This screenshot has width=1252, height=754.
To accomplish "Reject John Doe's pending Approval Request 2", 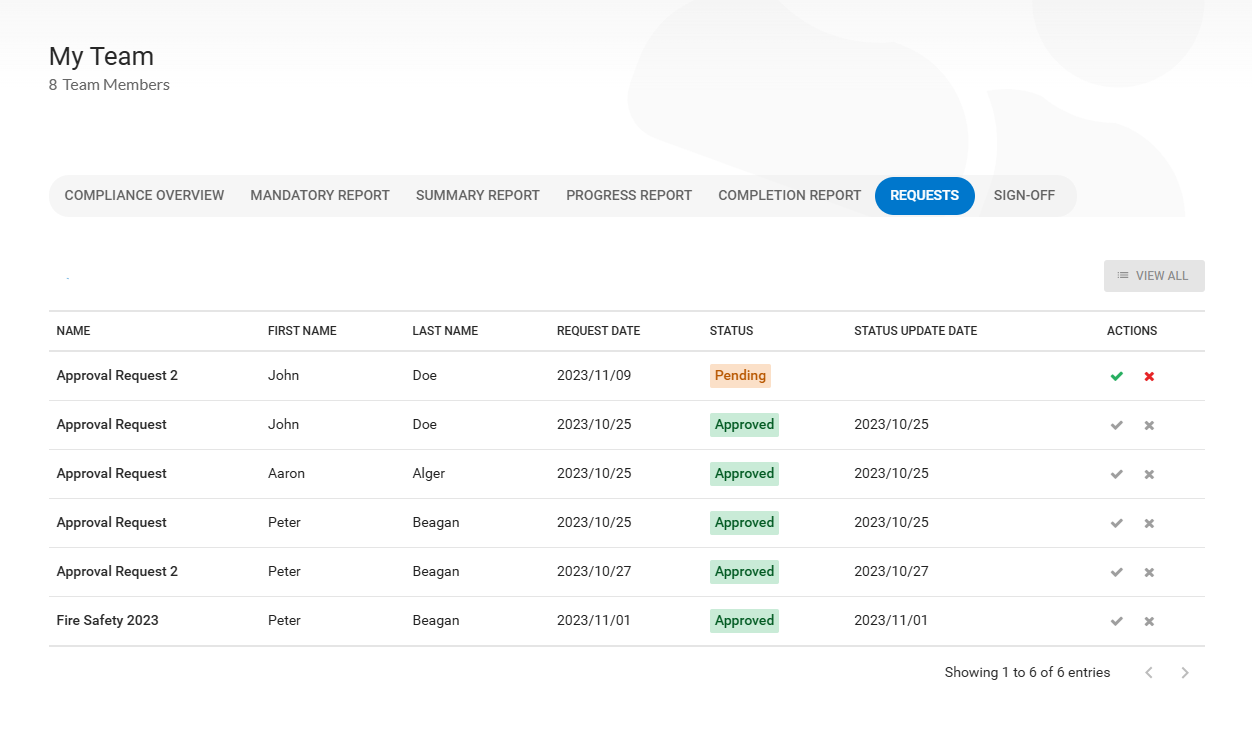I will point(1149,376).
